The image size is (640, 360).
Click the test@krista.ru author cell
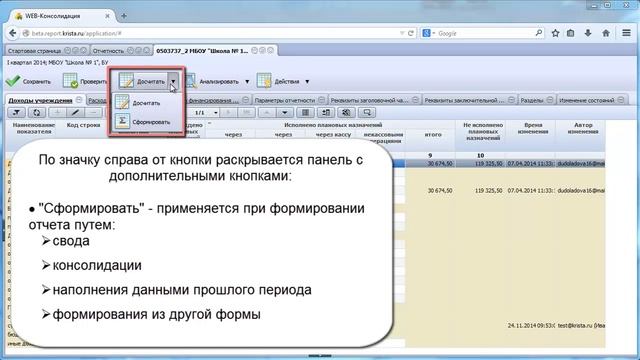(x=581, y=326)
